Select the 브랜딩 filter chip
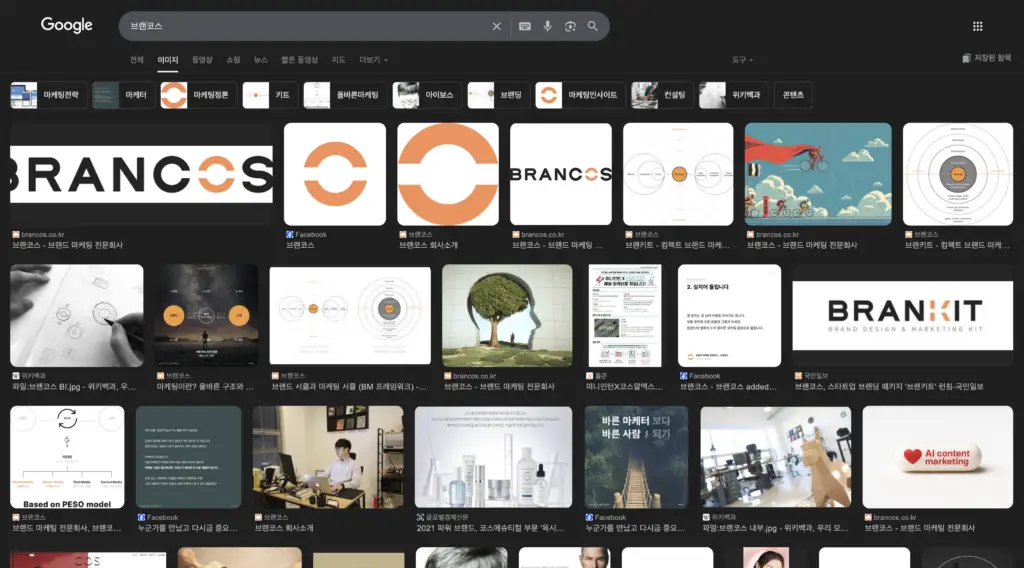Image resolution: width=1024 pixels, height=568 pixels. point(498,95)
